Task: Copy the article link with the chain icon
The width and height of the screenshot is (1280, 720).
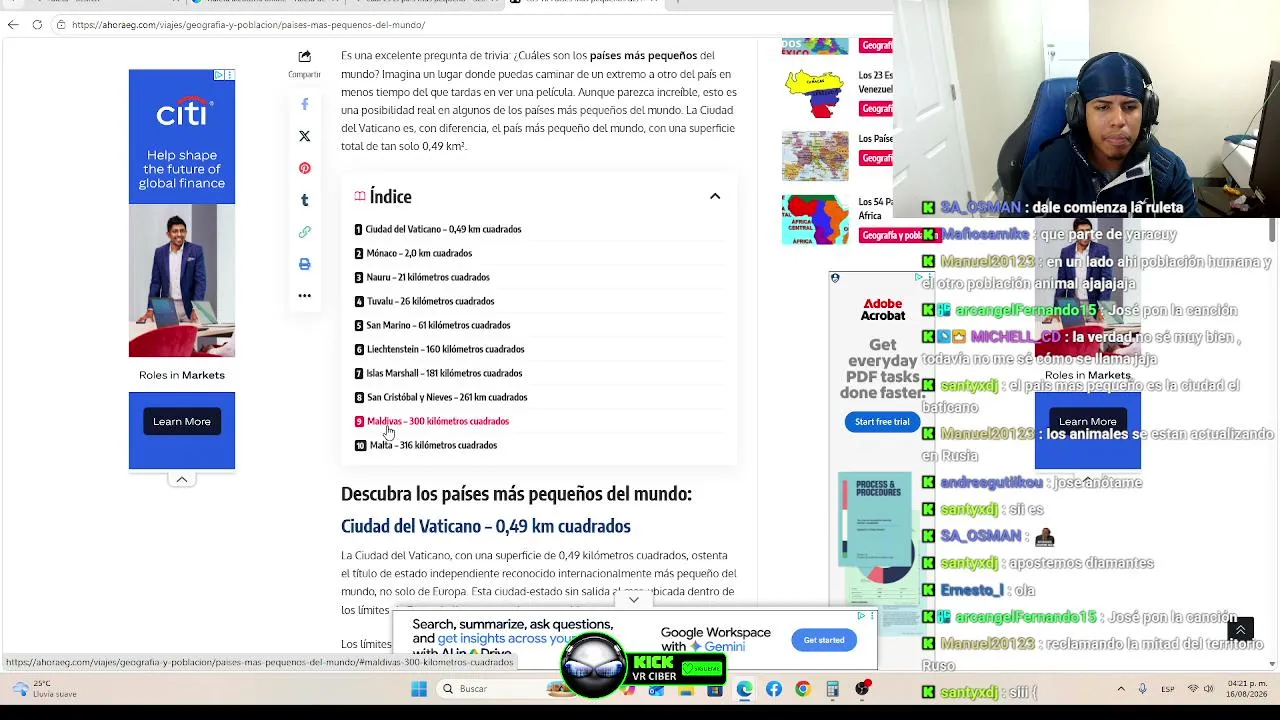Action: point(305,232)
